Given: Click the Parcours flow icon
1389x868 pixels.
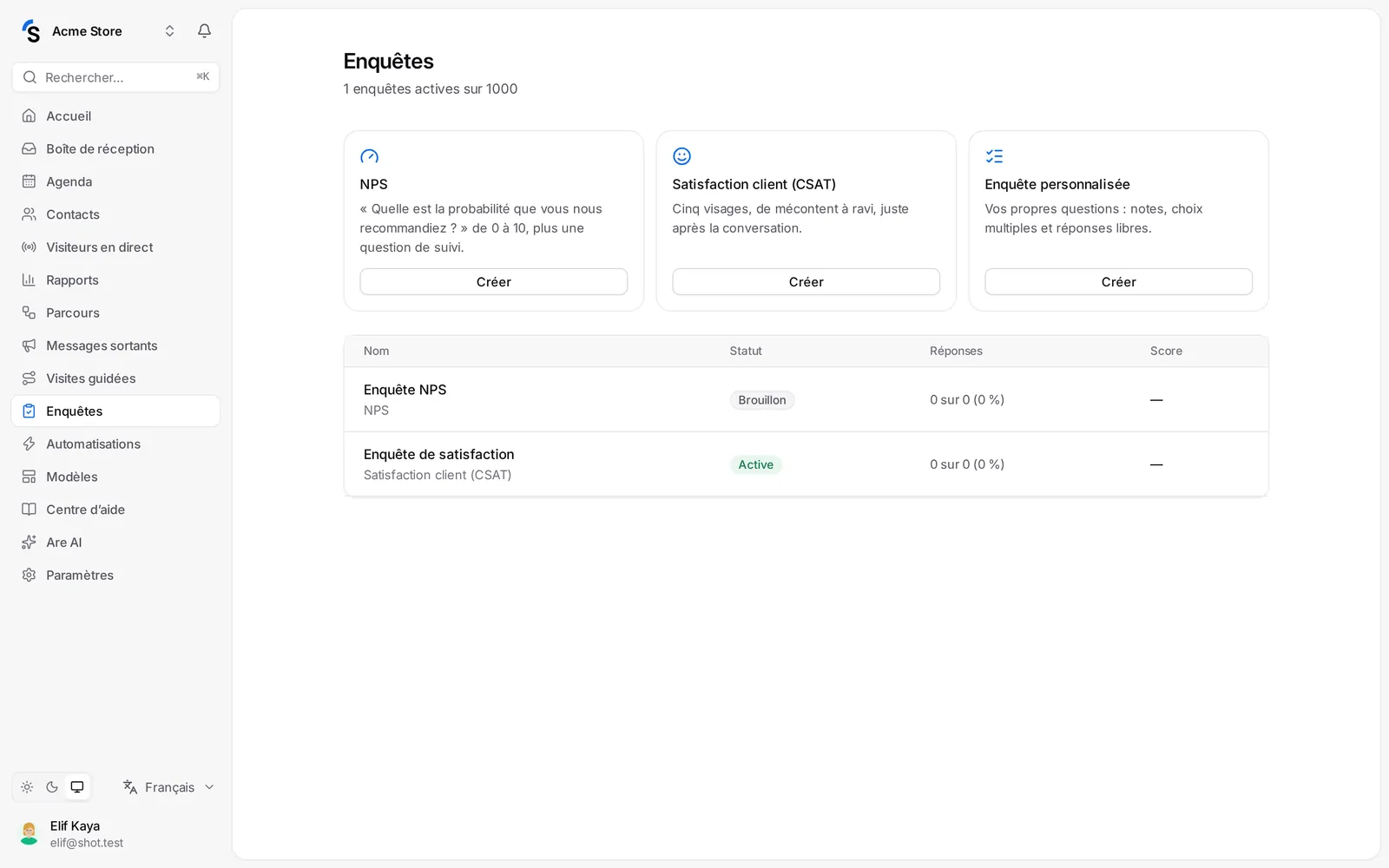Looking at the screenshot, I should (x=29, y=312).
